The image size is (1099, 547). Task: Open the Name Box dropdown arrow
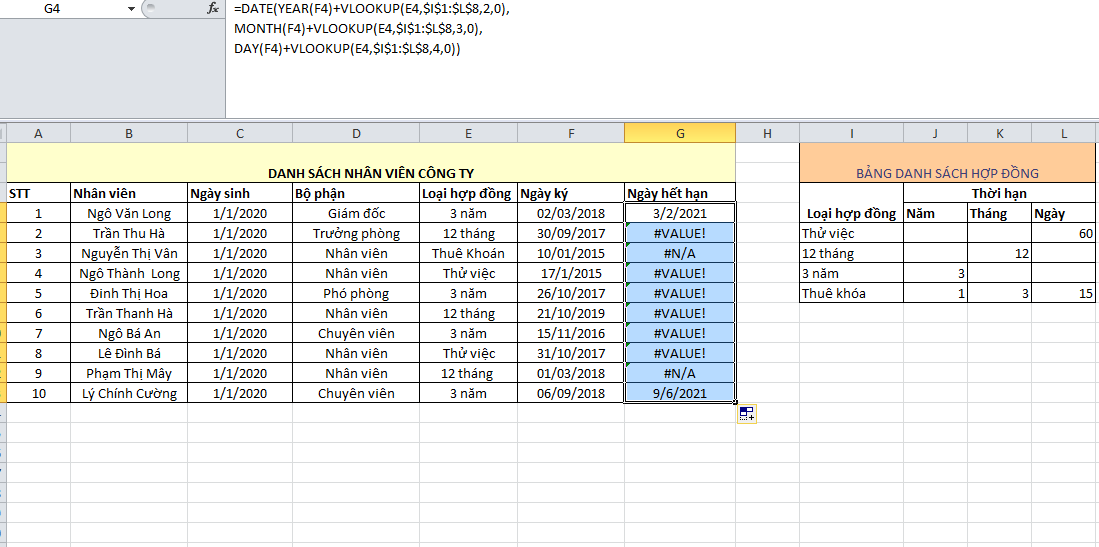tap(131, 8)
